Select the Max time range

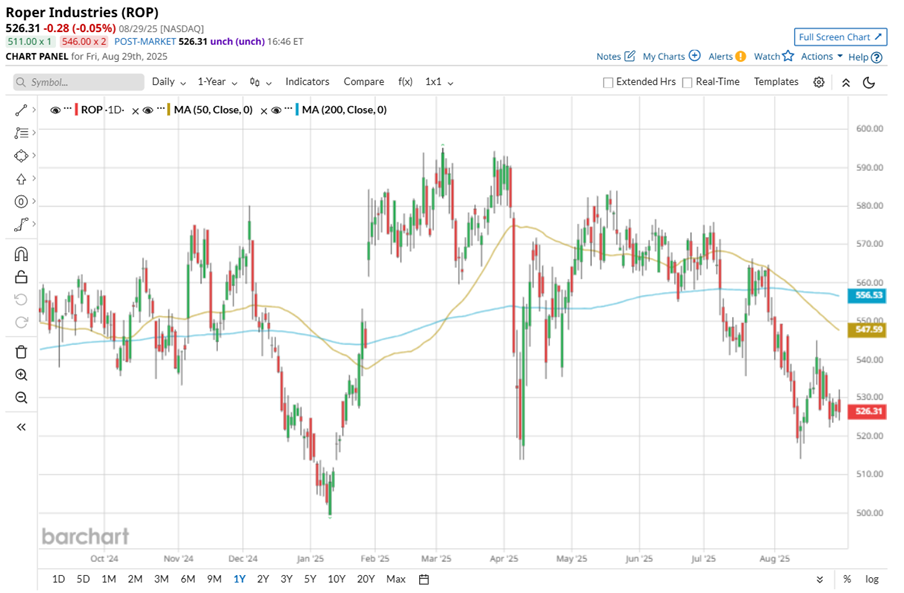396,579
